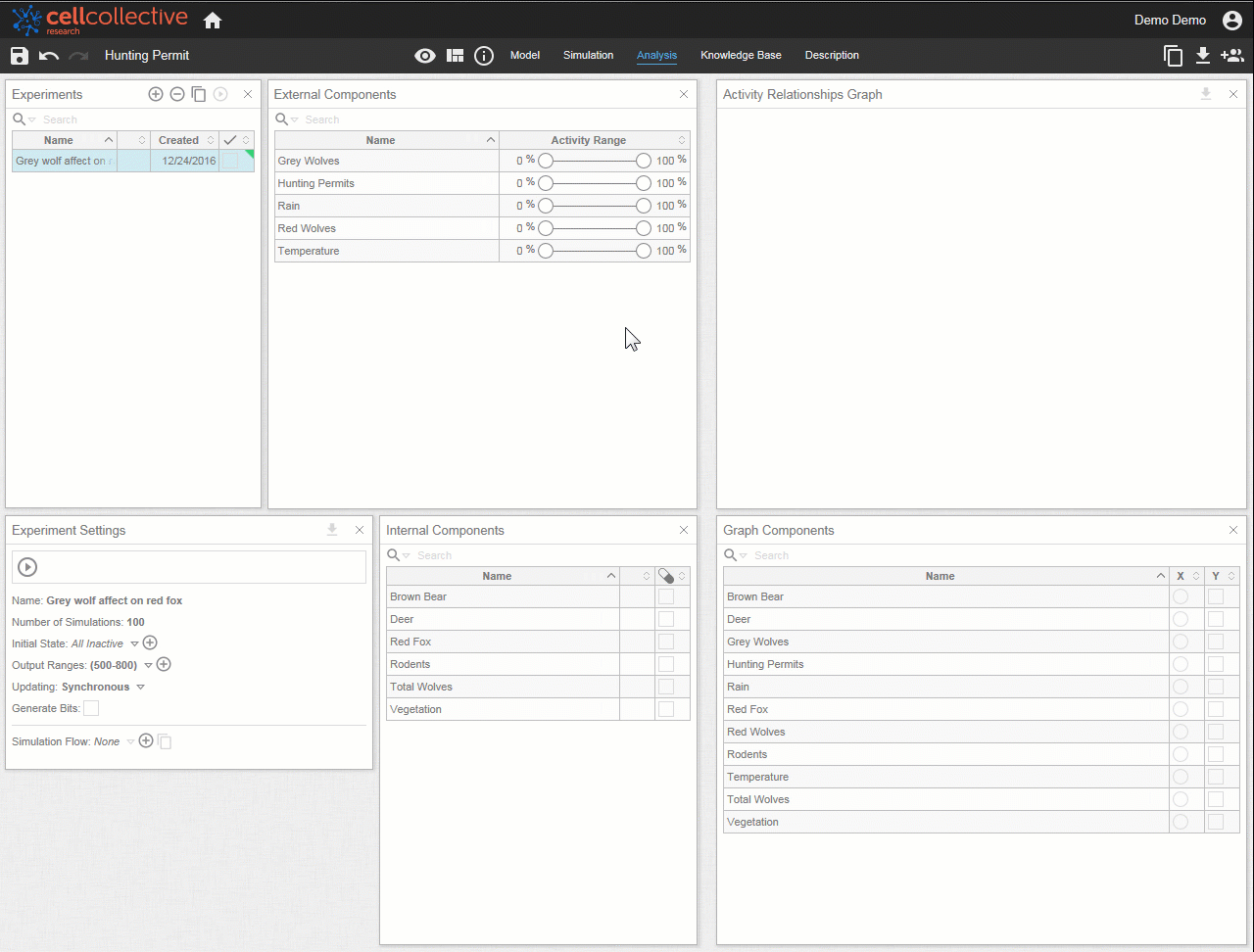Click the eye overview icon

click(425, 56)
